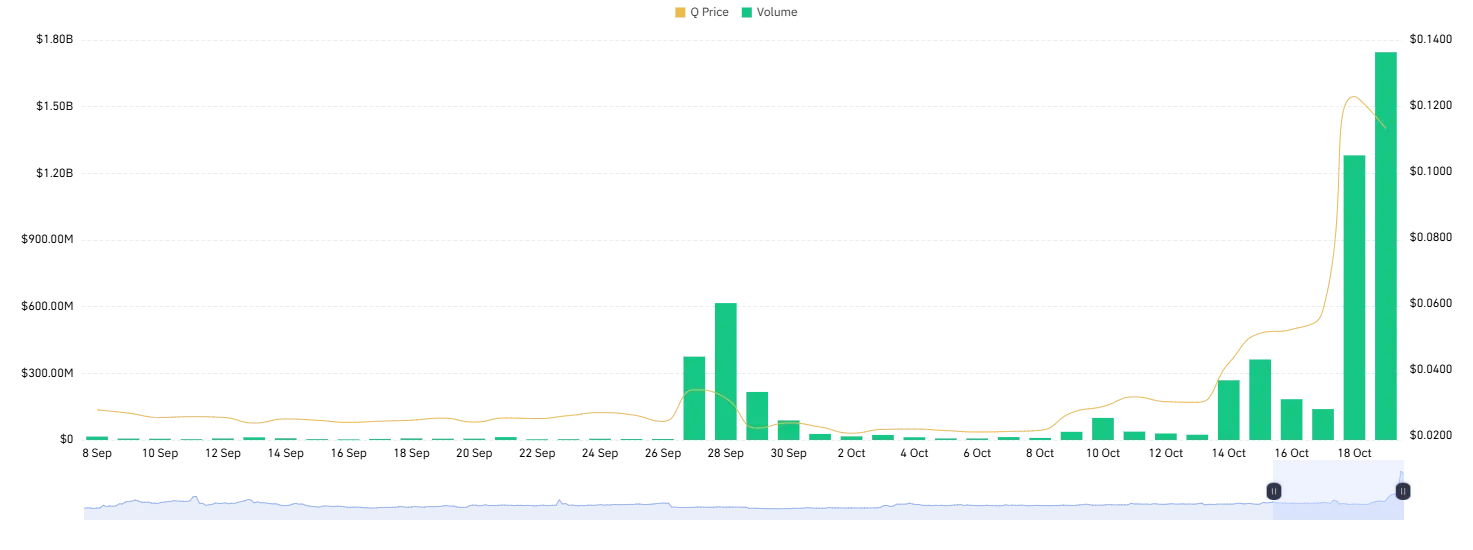Click the 20 Sep date label
The image size is (1473, 550).
(x=474, y=453)
